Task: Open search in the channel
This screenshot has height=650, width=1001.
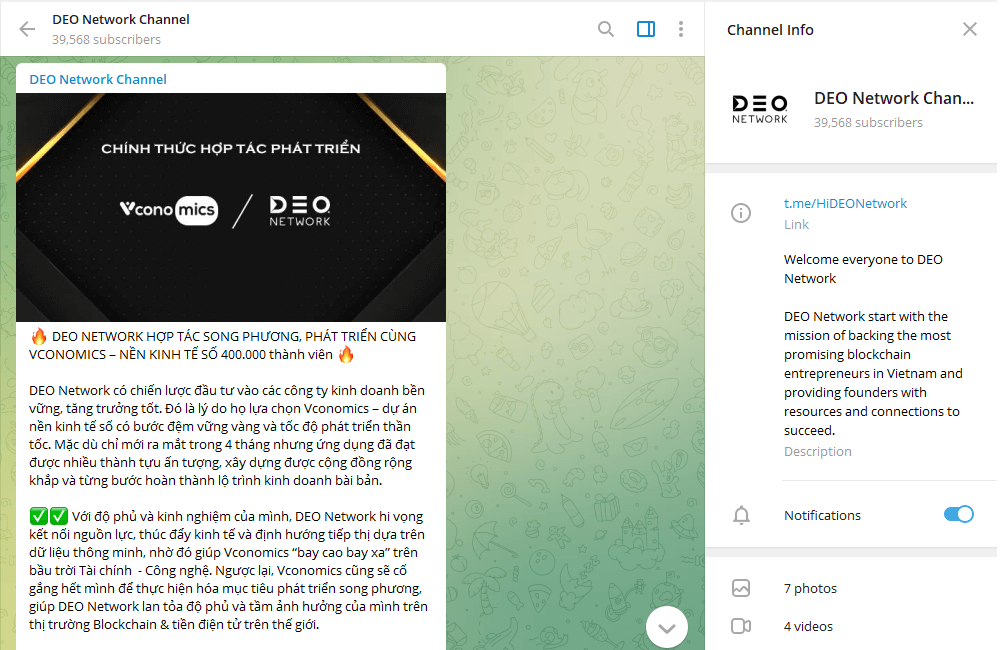Action: point(605,29)
